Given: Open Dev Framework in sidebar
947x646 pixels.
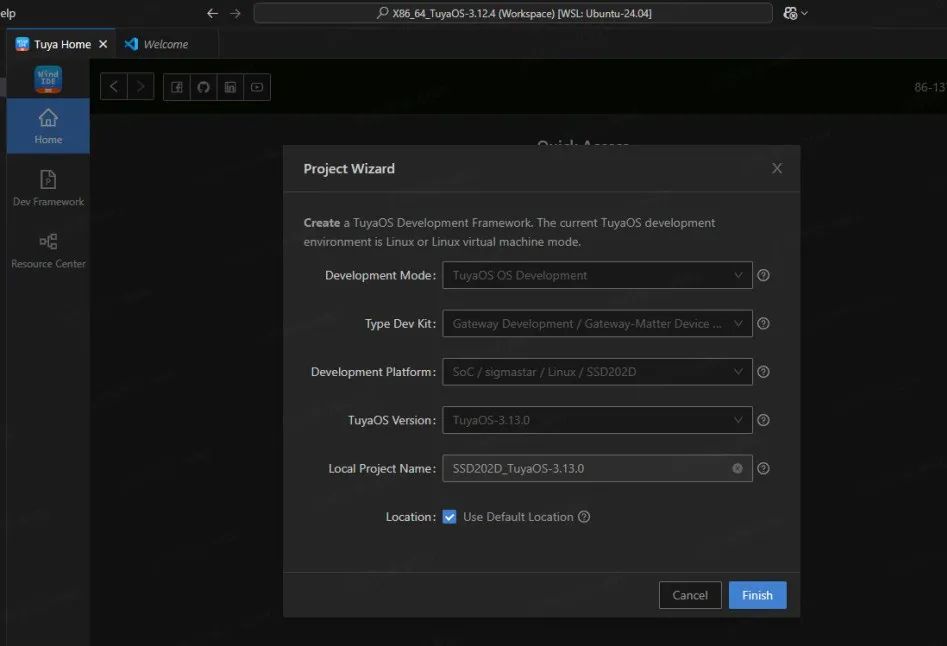Looking at the screenshot, I should click(48, 188).
